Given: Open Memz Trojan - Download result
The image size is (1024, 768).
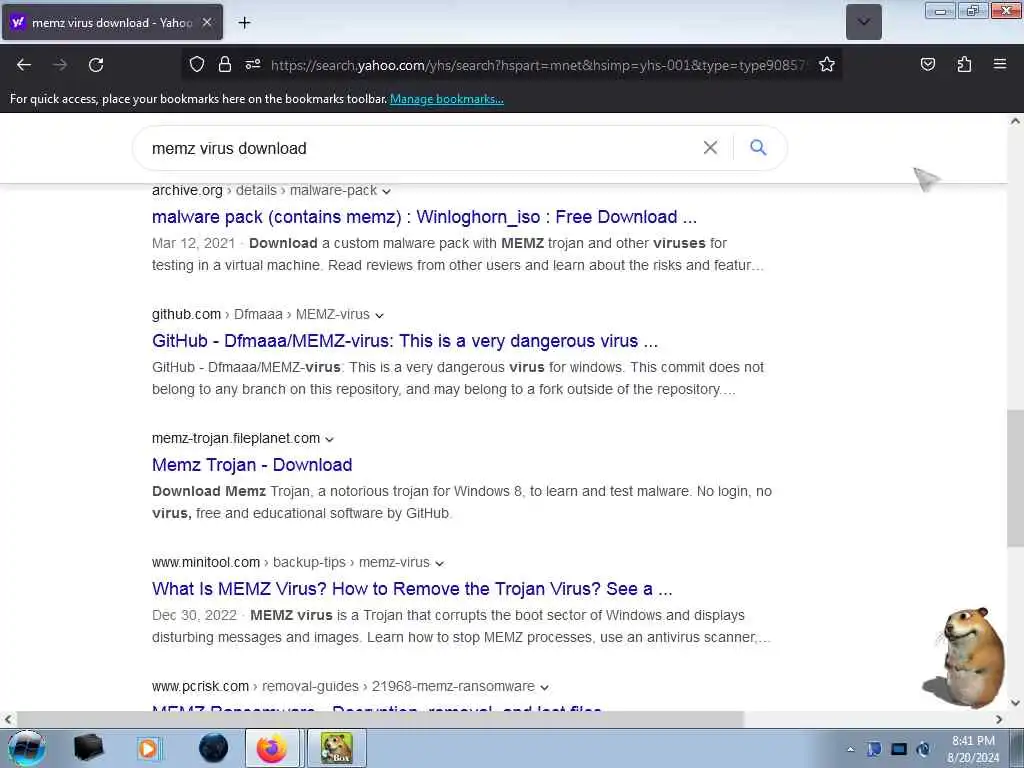Looking at the screenshot, I should [x=252, y=465].
